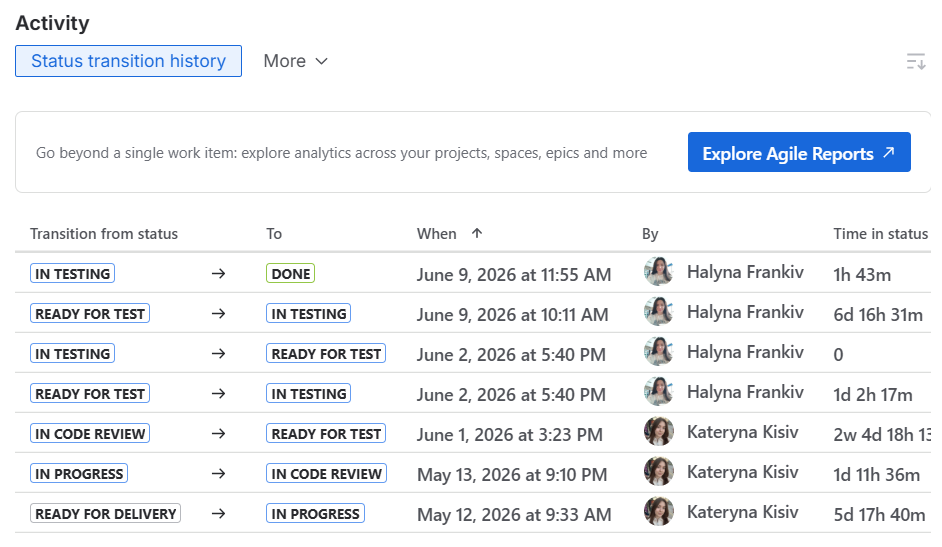The height and width of the screenshot is (547, 942).
Task: Click Halyna Frankiv avatar in the 10:11 AM row
Action: (659, 312)
